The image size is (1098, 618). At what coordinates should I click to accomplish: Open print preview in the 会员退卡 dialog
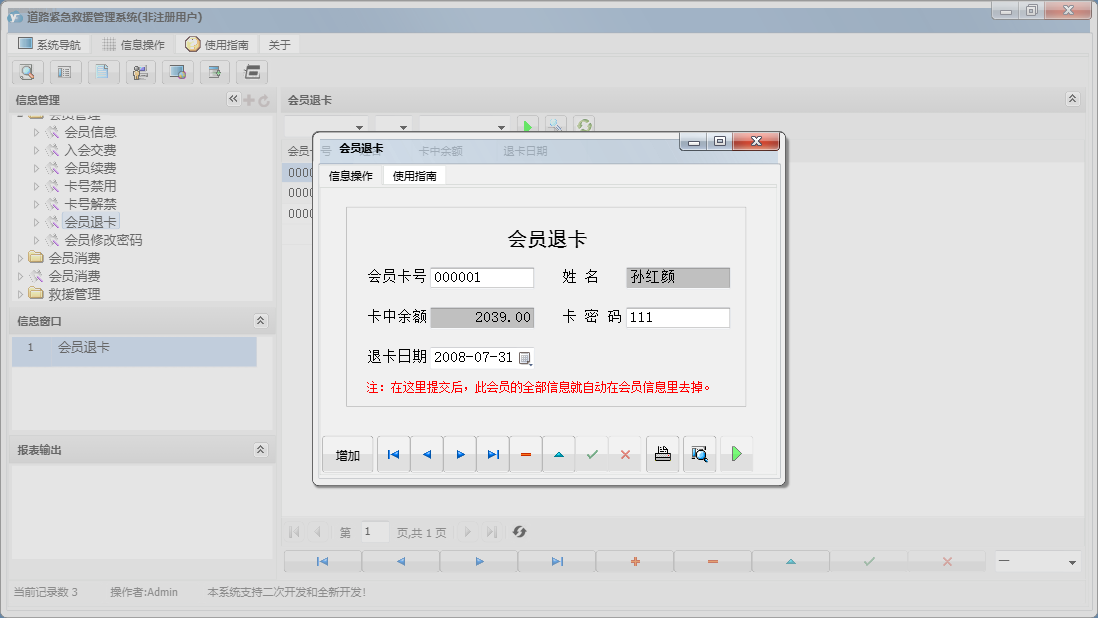point(699,453)
